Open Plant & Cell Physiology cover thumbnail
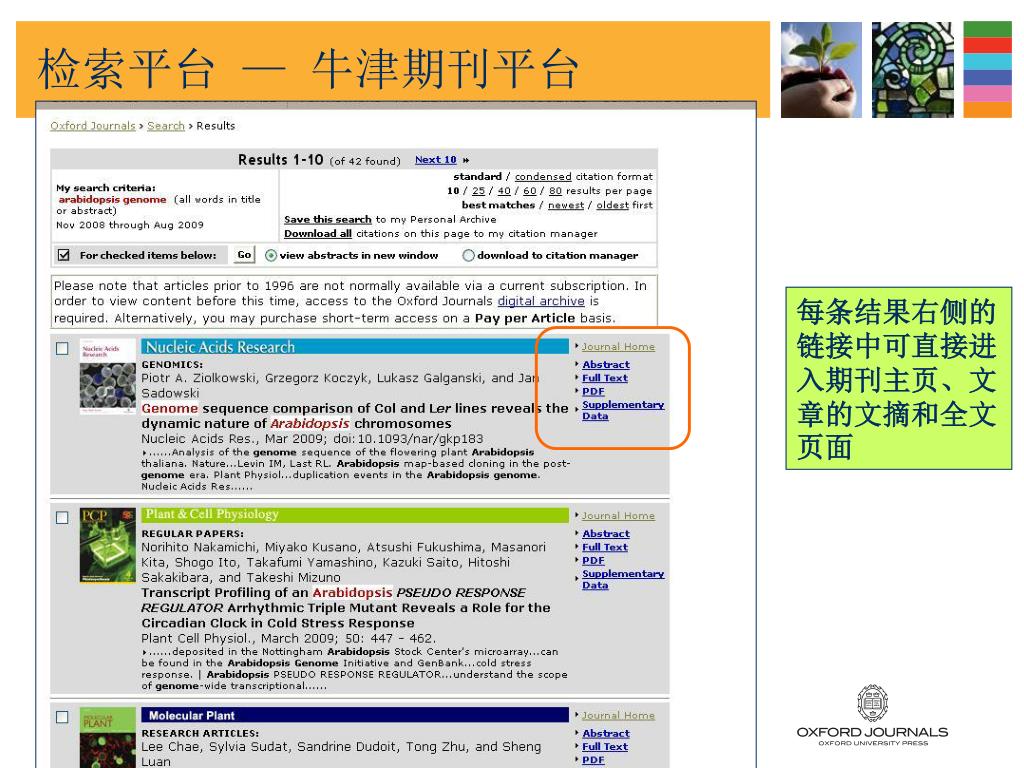1024x768 pixels. point(108,545)
